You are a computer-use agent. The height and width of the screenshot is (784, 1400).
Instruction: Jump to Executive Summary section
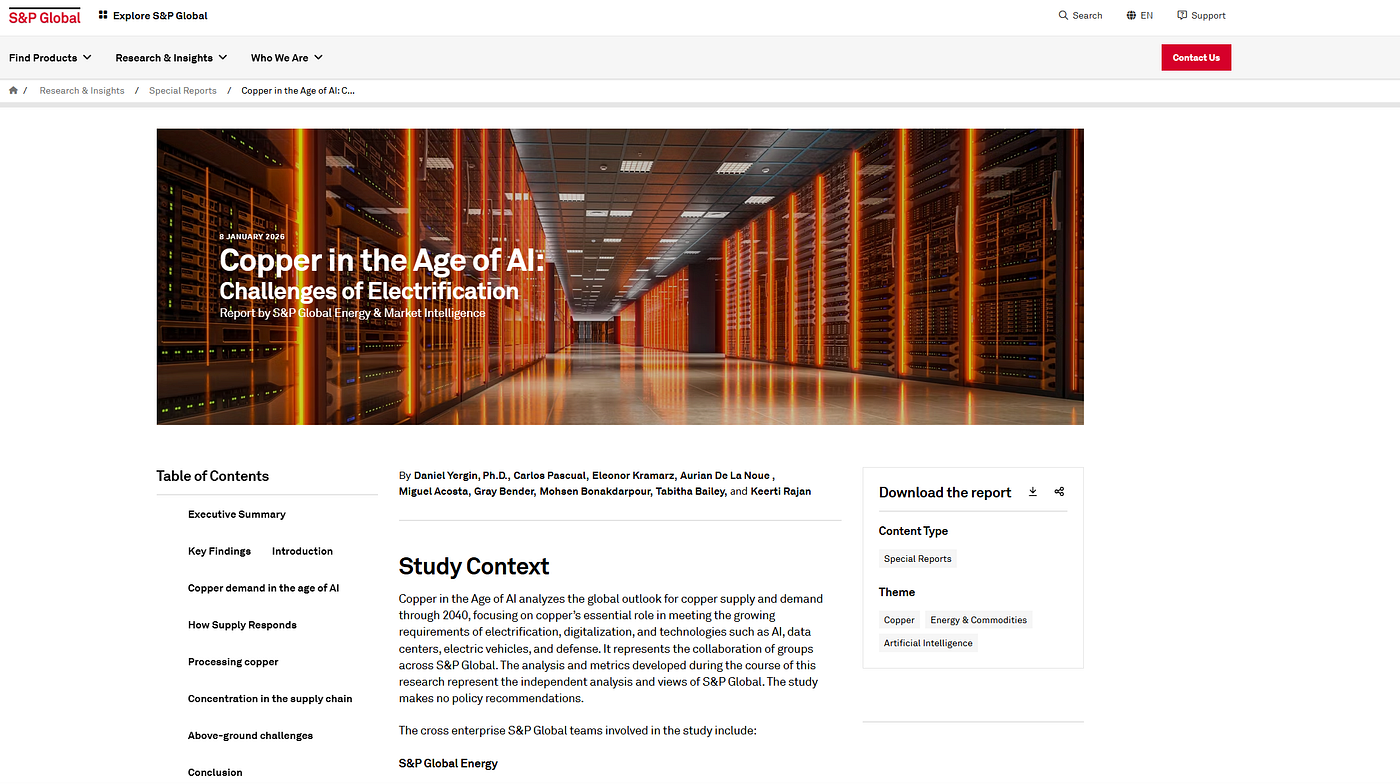click(237, 515)
